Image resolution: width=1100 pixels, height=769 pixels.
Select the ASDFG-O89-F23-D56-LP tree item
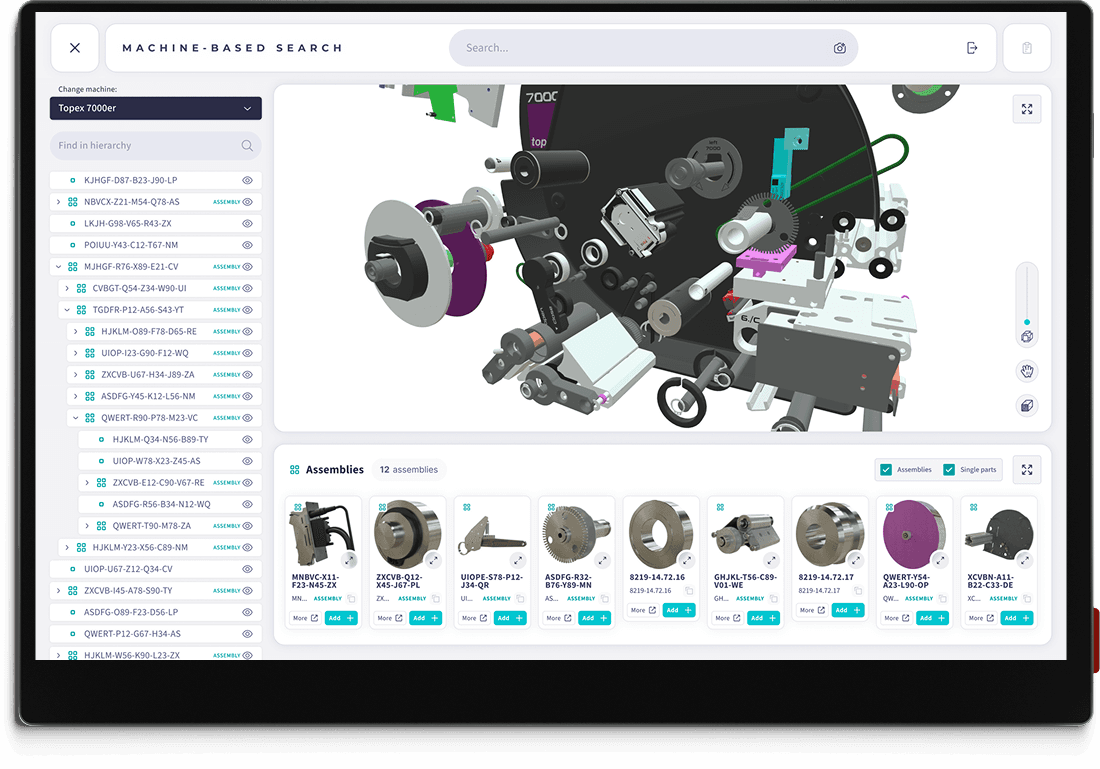pyautogui.click(x=156, y=612)
